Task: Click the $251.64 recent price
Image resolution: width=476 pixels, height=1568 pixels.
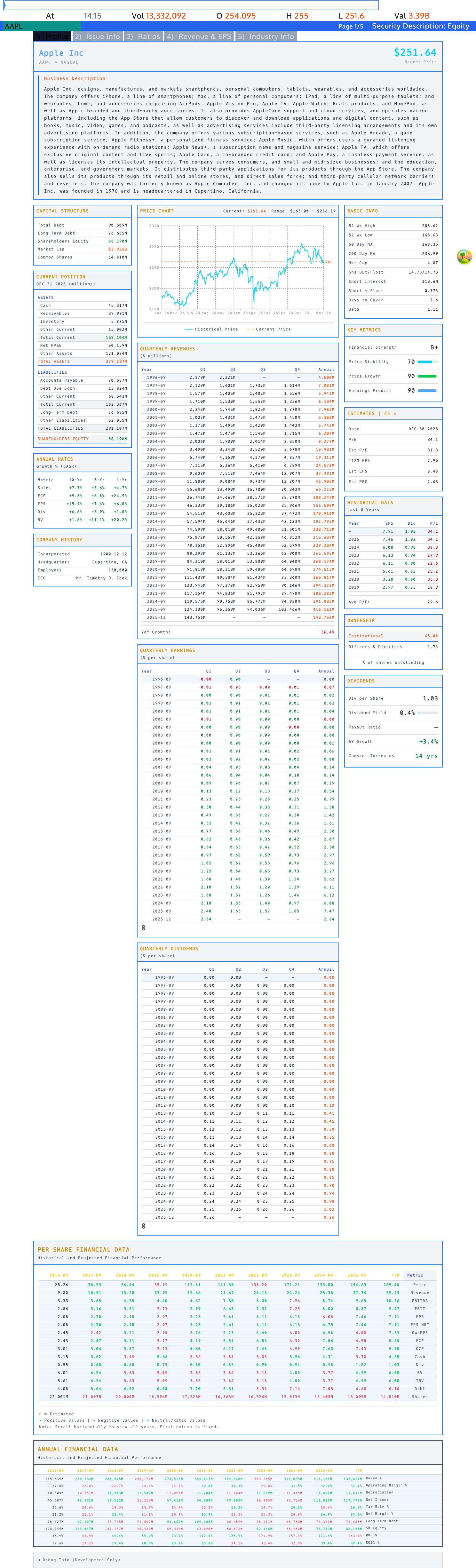Action: tap(415, 52)
